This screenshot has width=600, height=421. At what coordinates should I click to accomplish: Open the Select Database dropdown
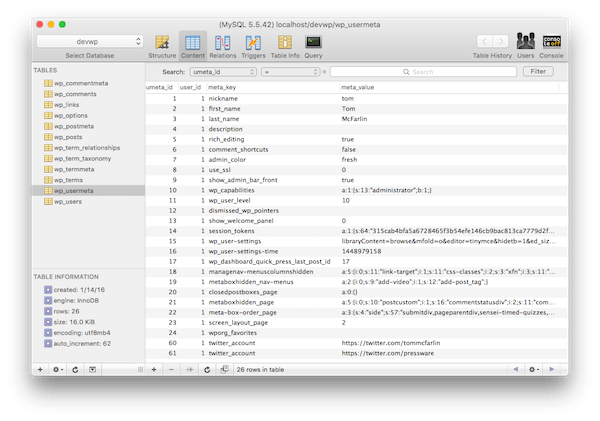coord(90,41)
